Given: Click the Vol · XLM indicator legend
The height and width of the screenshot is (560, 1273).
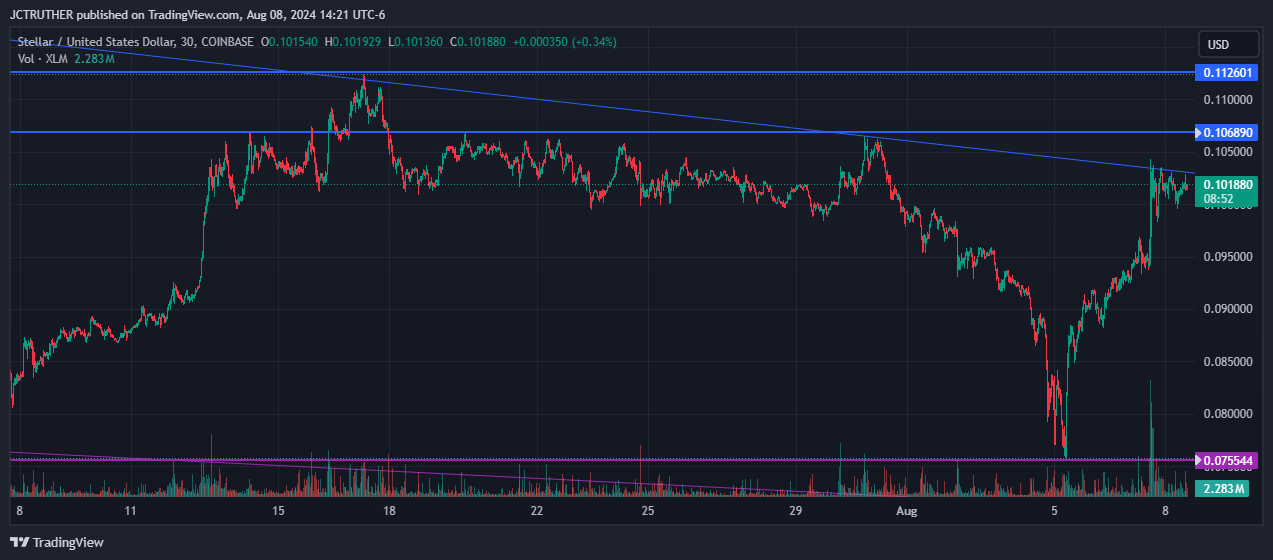Looking at the screenshot, I should pyautogui.click(x=44, y=59).
